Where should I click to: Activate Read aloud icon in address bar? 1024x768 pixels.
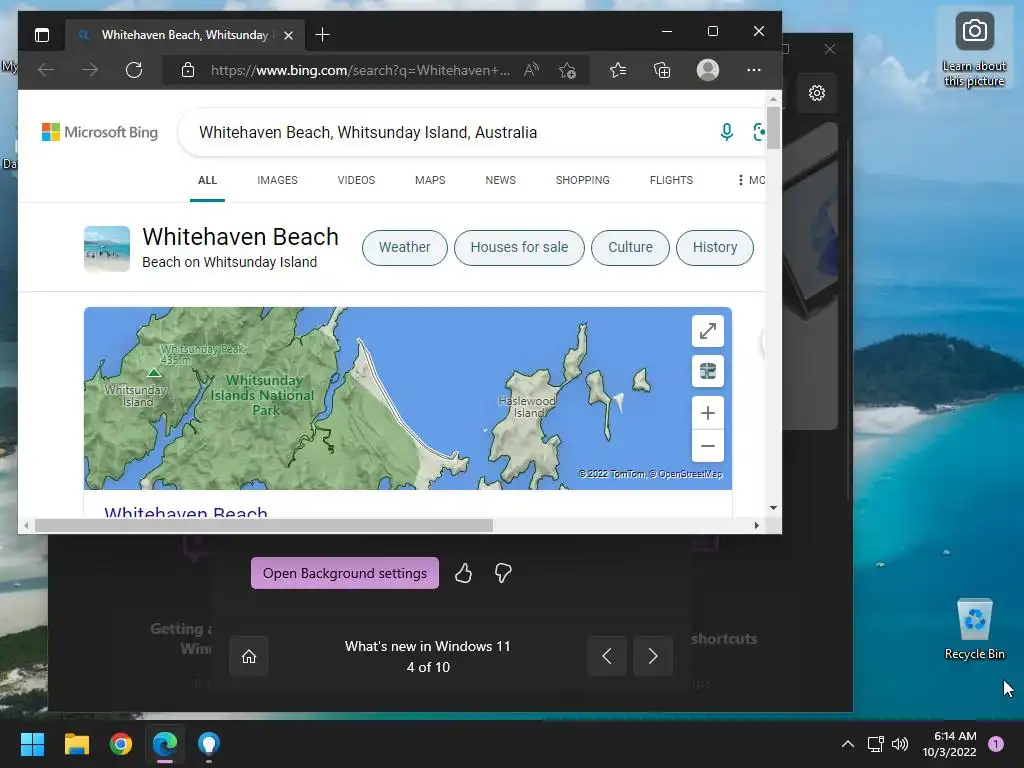click(531, 70)
